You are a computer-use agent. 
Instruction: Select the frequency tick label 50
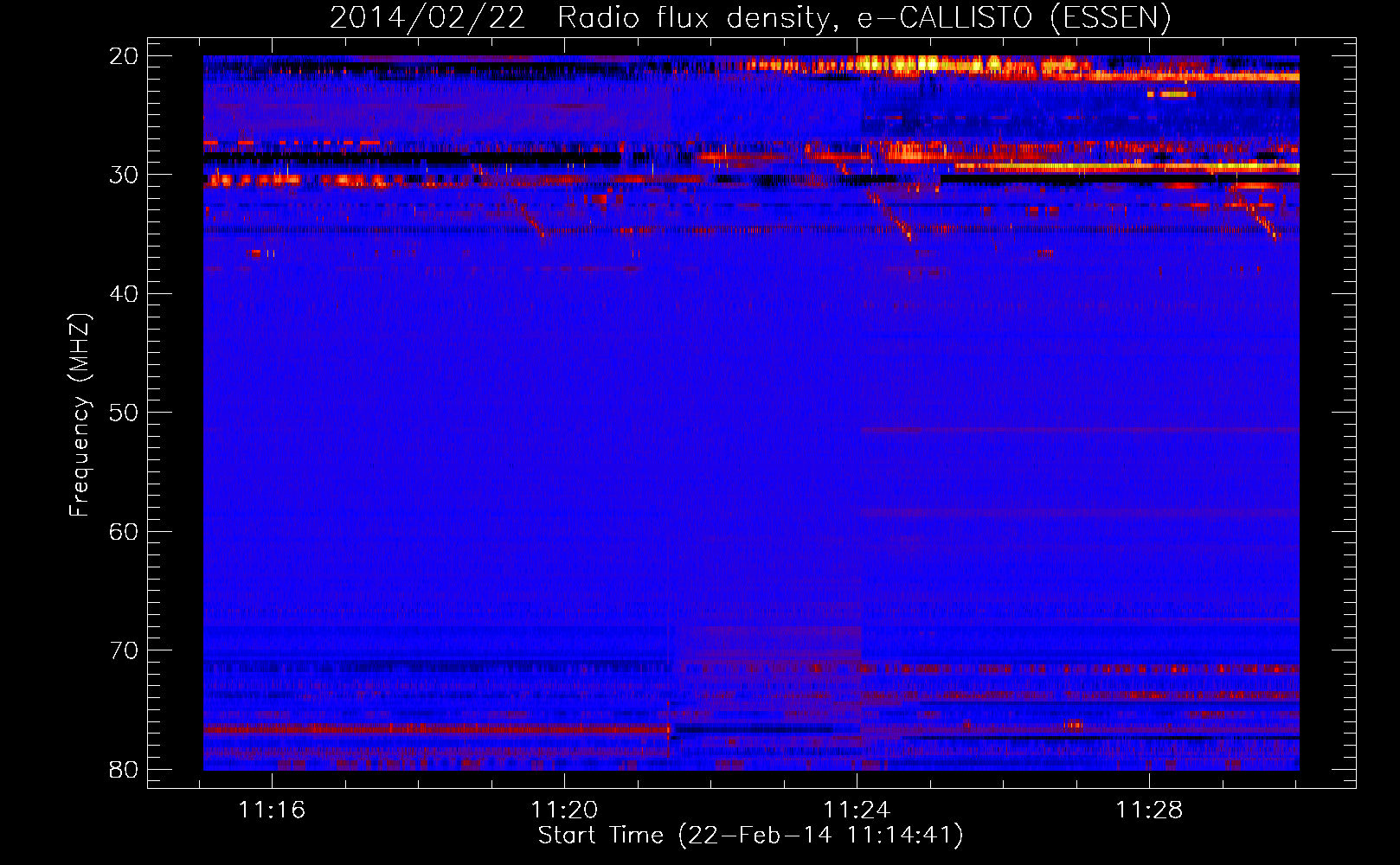124,413
